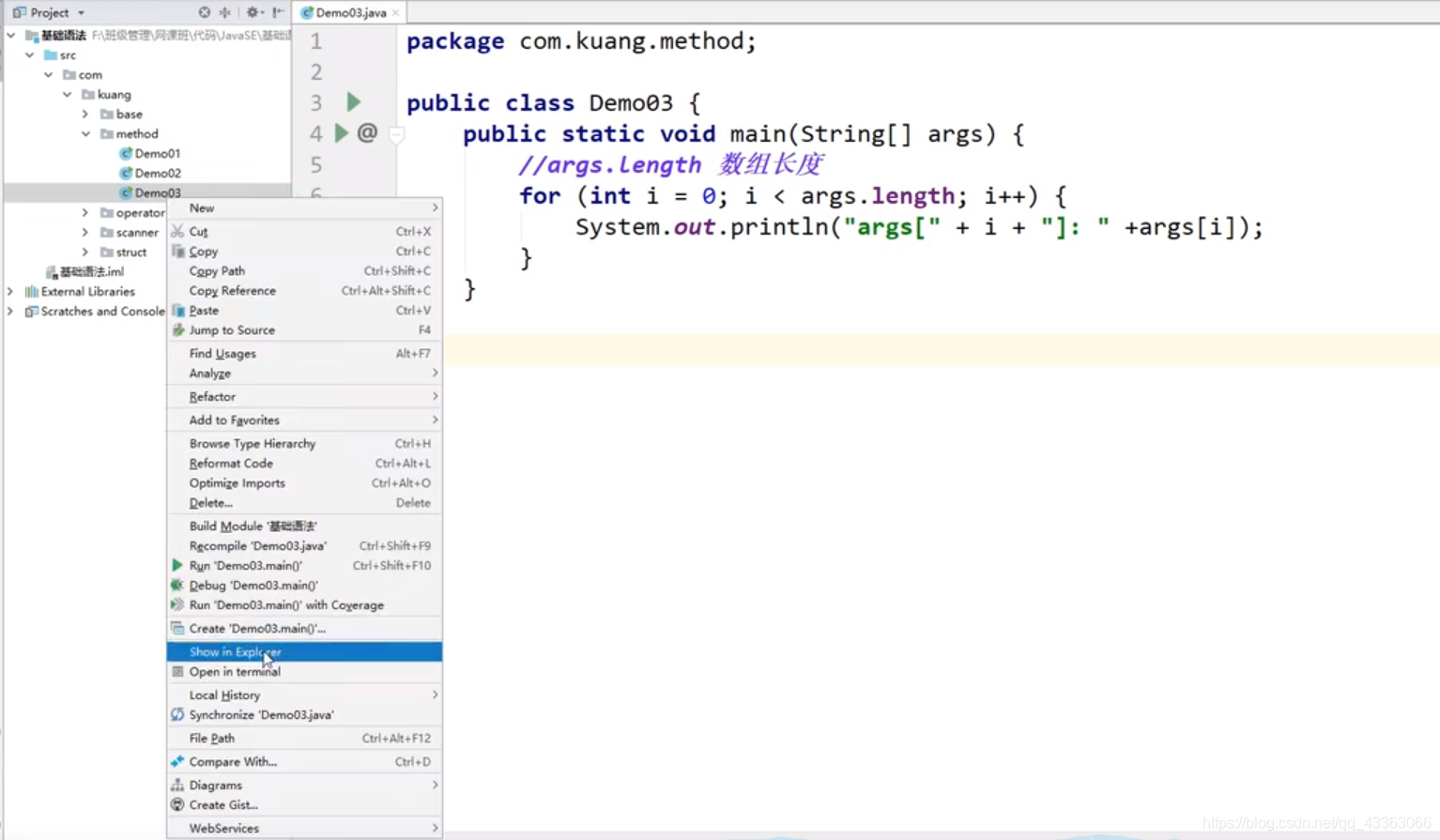Expand the operator package node
This screenshot has width=1440, height=840.
85,212
